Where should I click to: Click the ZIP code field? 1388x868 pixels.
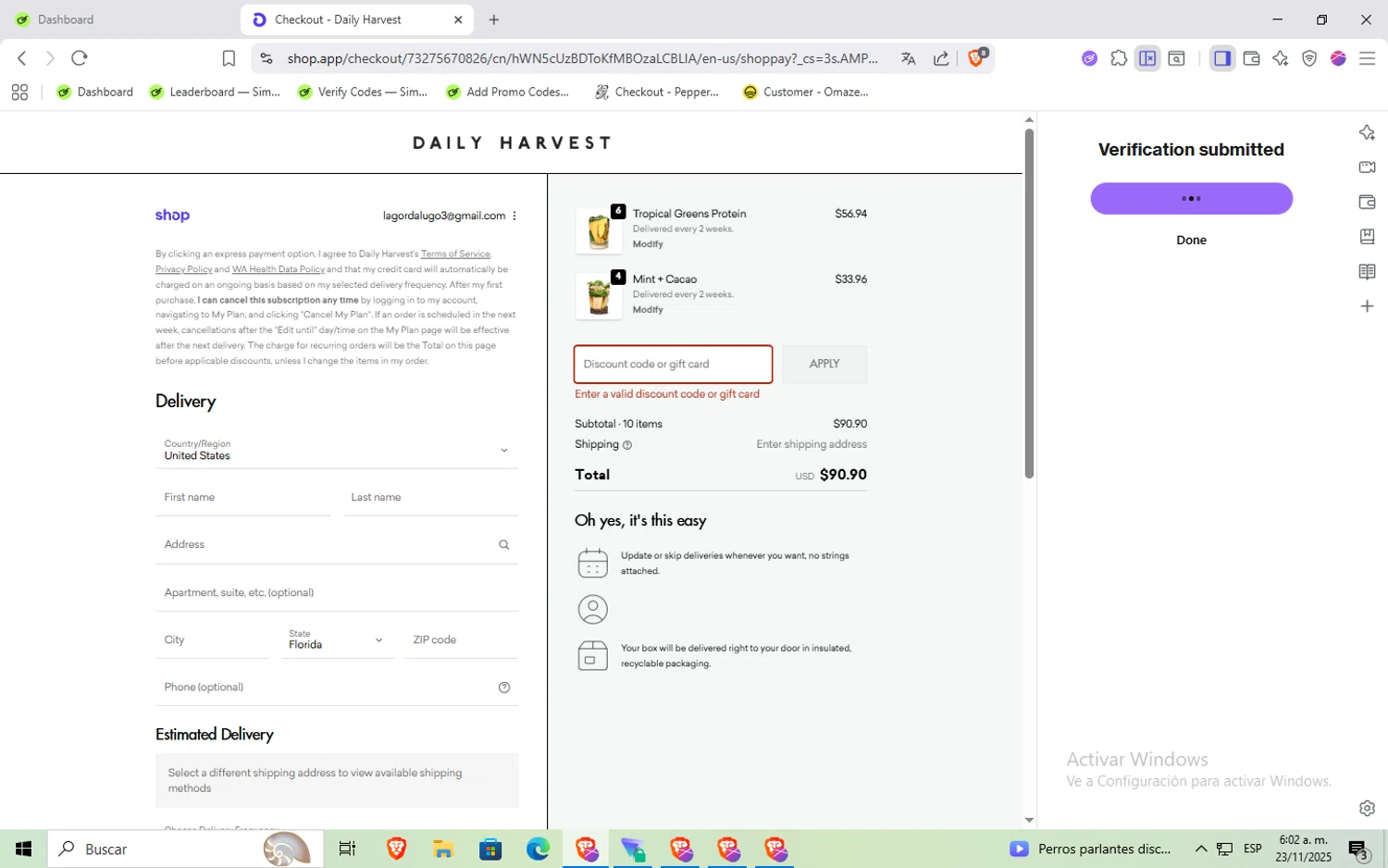(461, 639)
